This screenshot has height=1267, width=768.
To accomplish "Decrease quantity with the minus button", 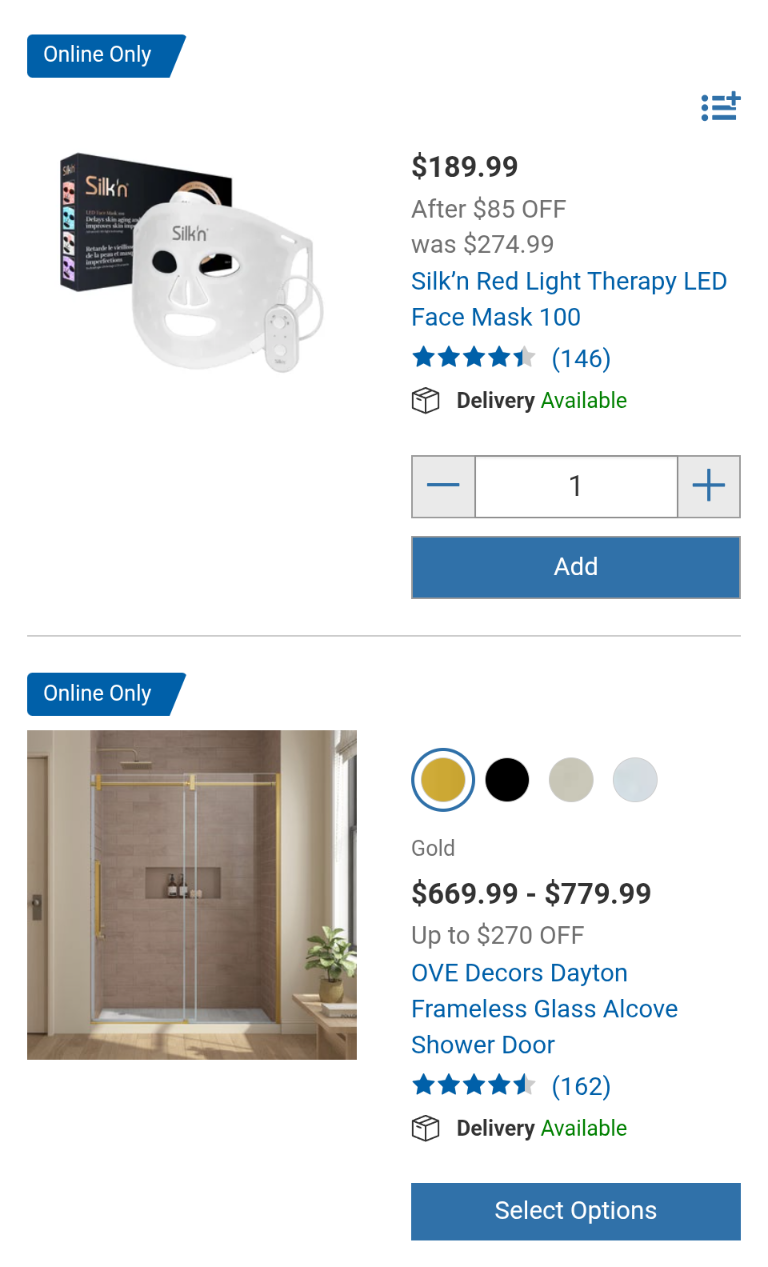I will click(x=443, y=487).
